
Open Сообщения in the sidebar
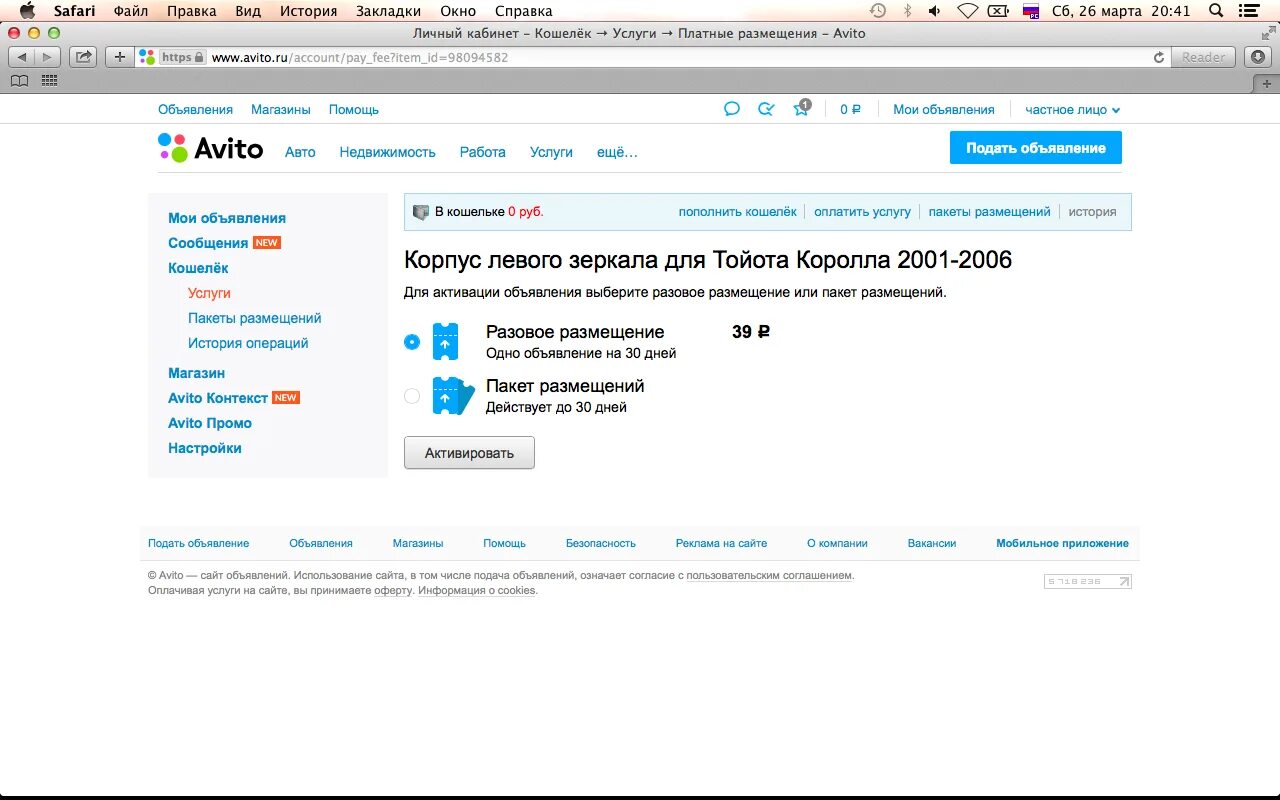208,243
